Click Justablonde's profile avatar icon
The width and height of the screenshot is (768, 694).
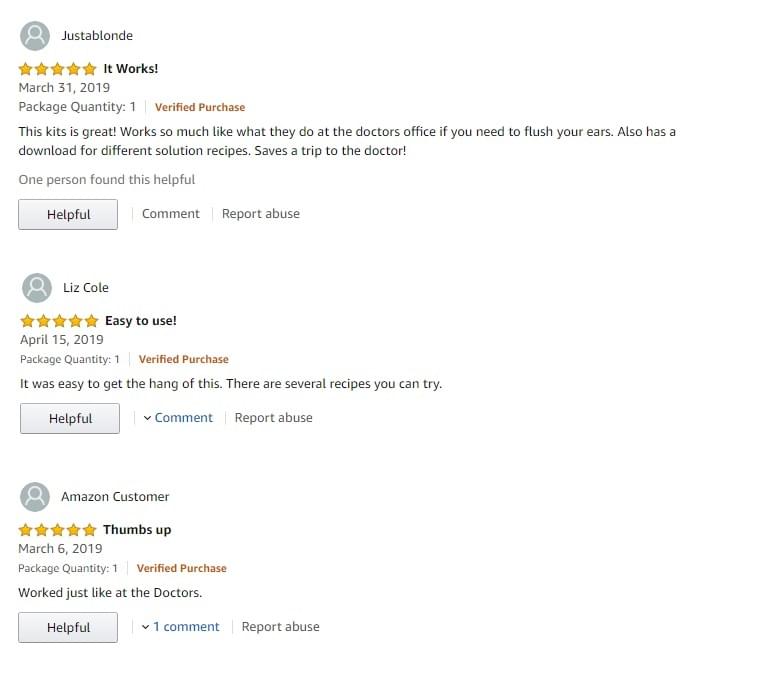[35, 36]
